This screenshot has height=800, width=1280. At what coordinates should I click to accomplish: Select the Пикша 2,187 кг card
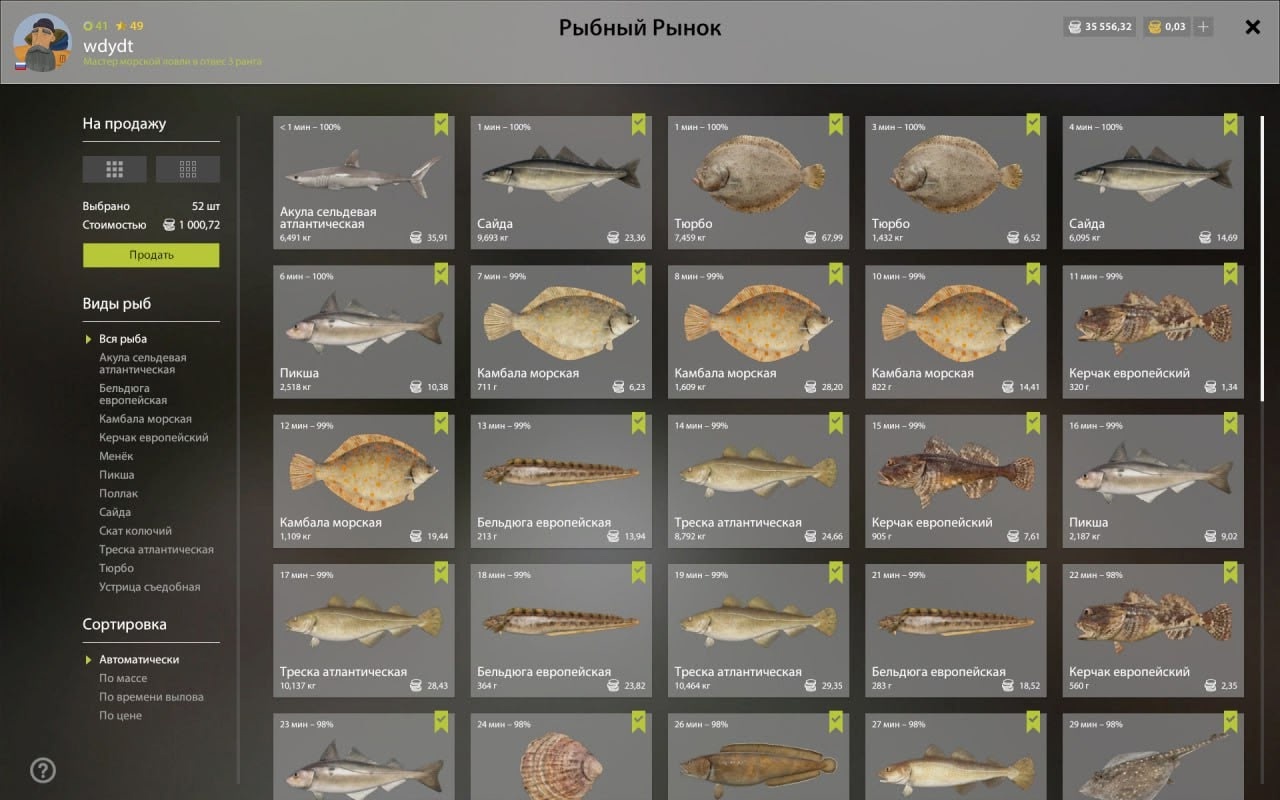1153,481
